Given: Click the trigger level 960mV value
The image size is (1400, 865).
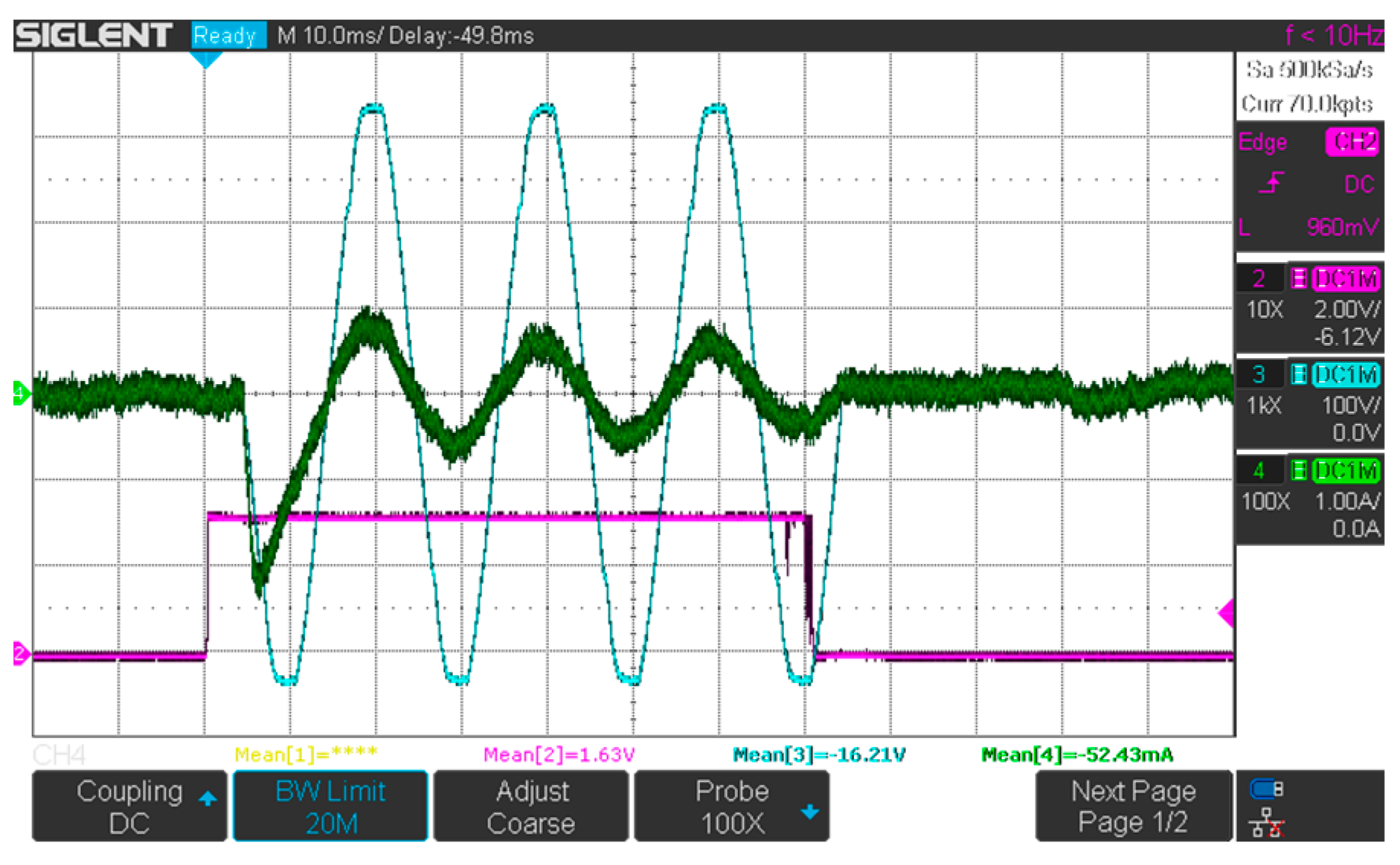Looking at the screenshot, I should pyautogui.click(x=1342, y=227).
